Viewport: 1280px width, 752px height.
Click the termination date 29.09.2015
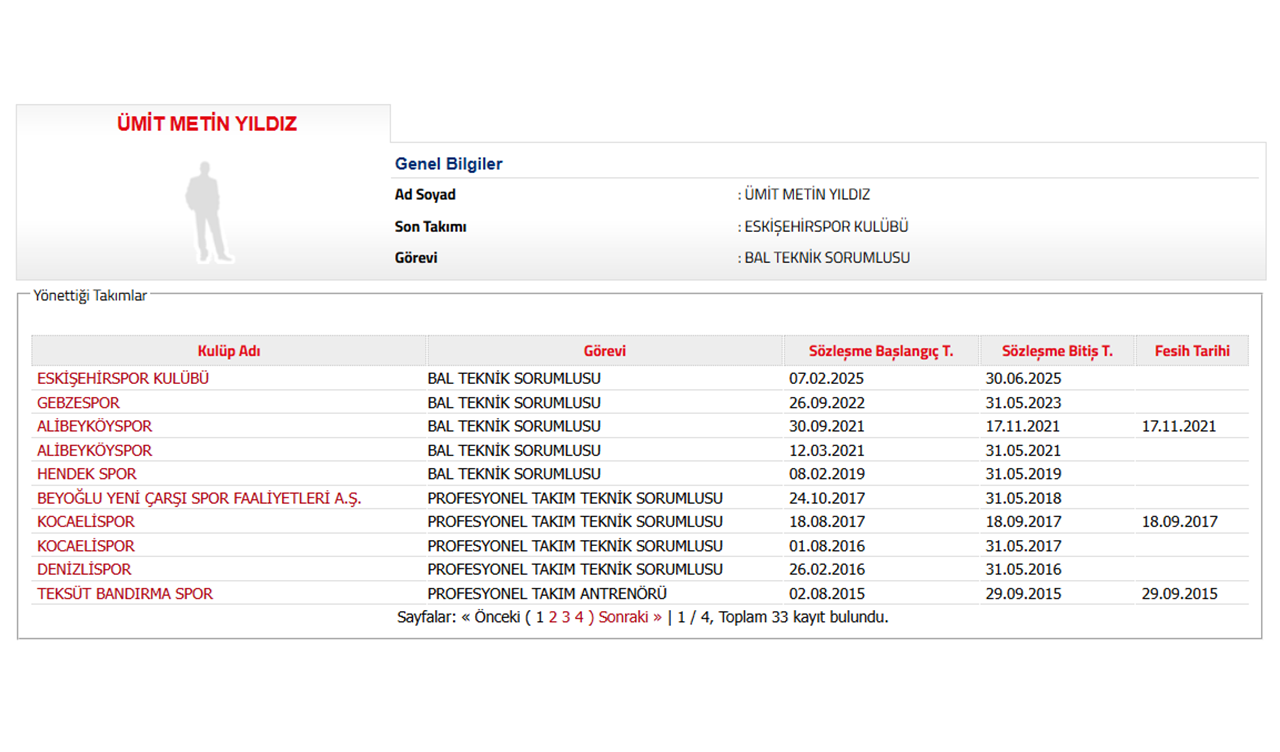pos(1179,594)
